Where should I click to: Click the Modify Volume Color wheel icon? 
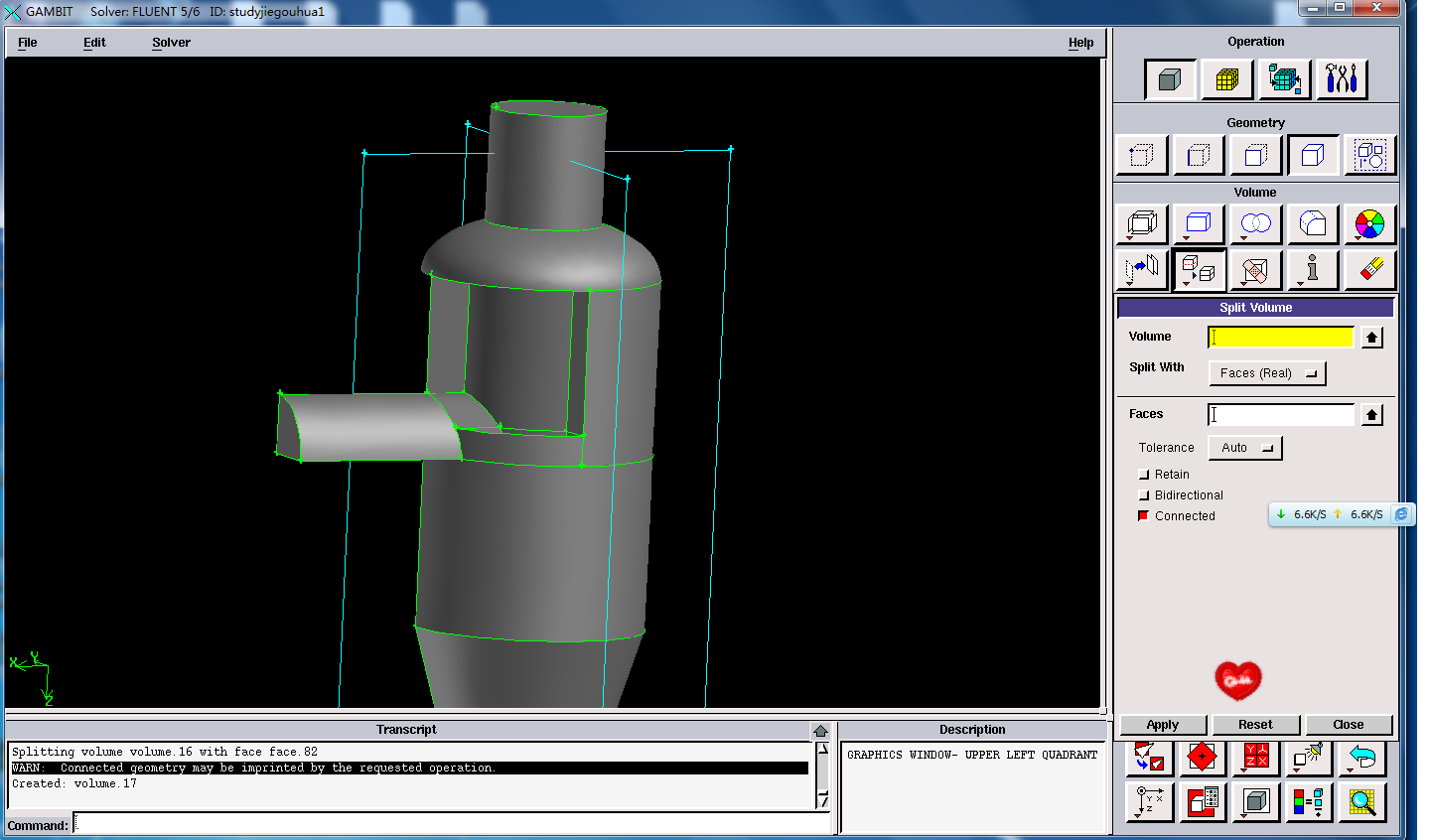(x=1370, y=224)
